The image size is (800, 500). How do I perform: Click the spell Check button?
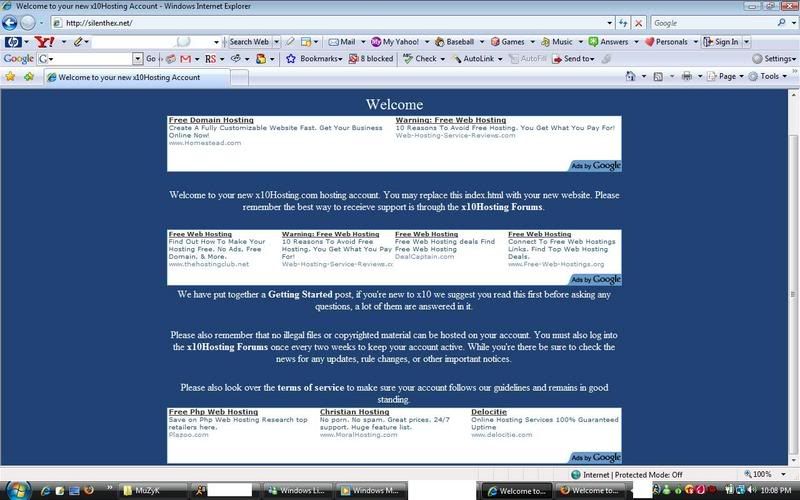(420, 59)
